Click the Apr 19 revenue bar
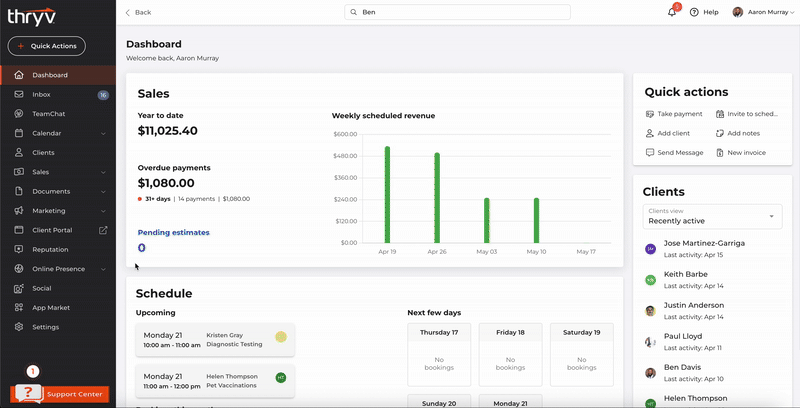Image resolution: width=800 pixels, height=408 pixels. click(387, 195)
